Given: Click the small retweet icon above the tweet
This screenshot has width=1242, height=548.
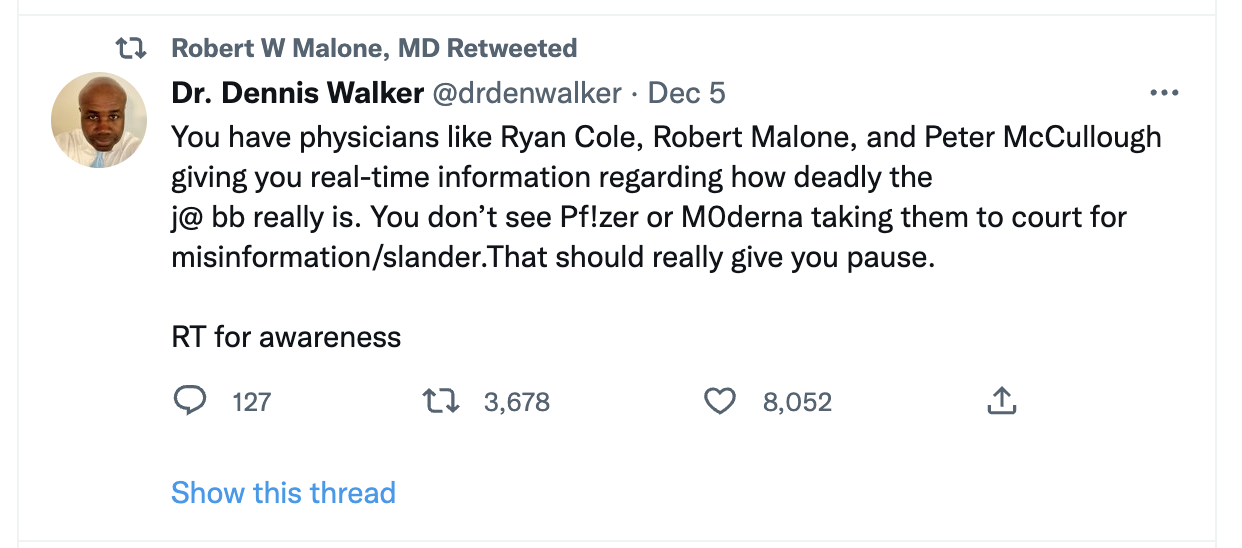Looking at the screenshot, I should [132, 48].
